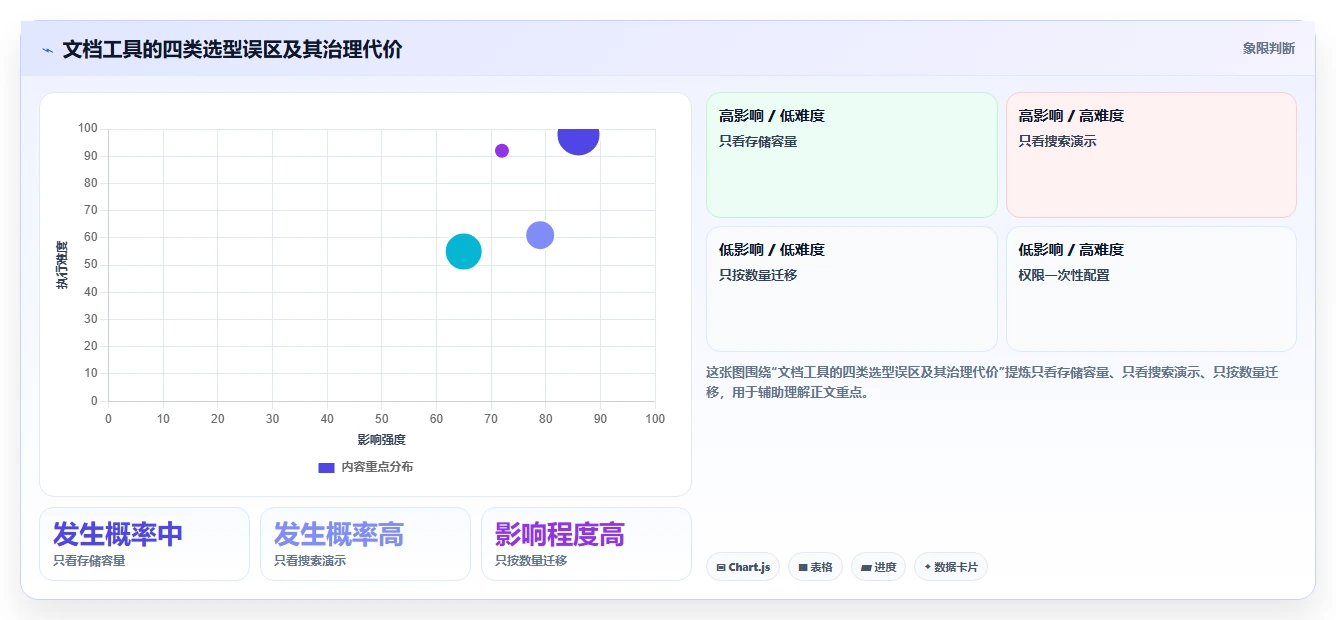Open the 发生概率中 data card
Viewport: 1336px width, 620px height.
(x=144, y=544)
